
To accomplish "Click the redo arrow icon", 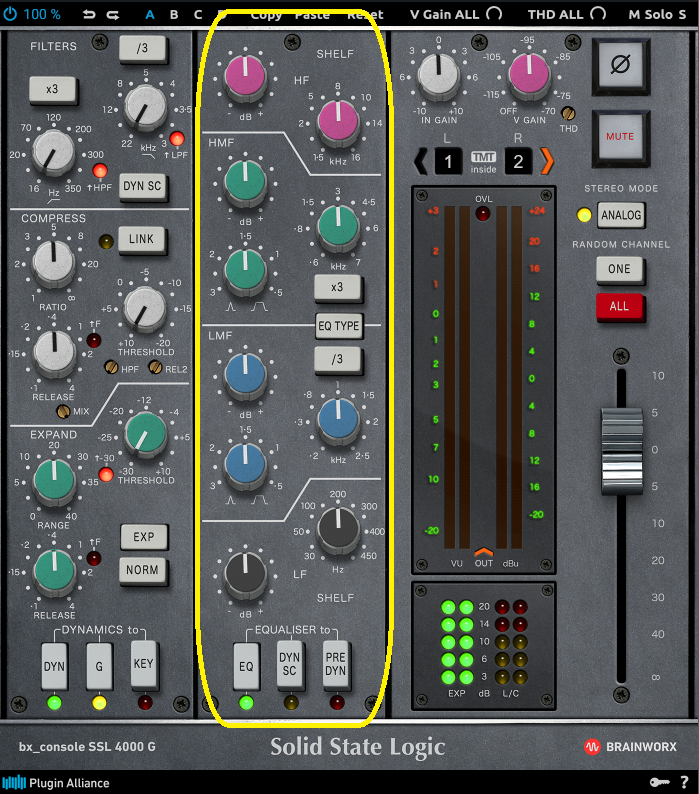I will [x=113, y=14].
